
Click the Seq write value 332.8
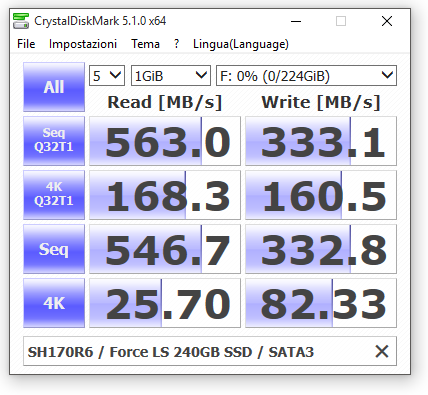coord(321,249)
